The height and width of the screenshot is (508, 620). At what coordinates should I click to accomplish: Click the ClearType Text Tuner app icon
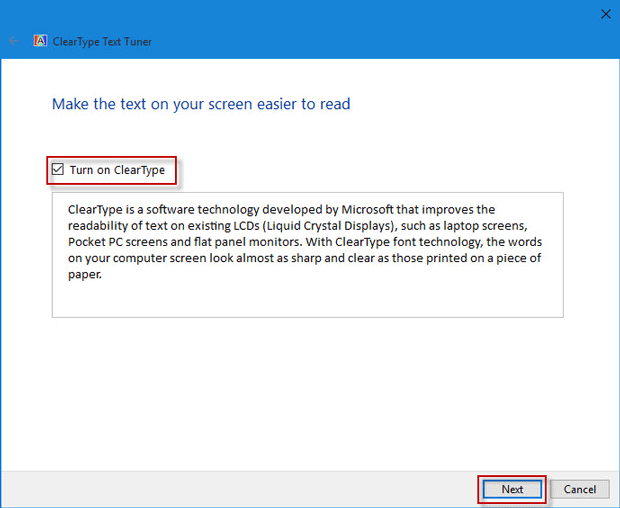pyautogui.click(x=40, y=41)
